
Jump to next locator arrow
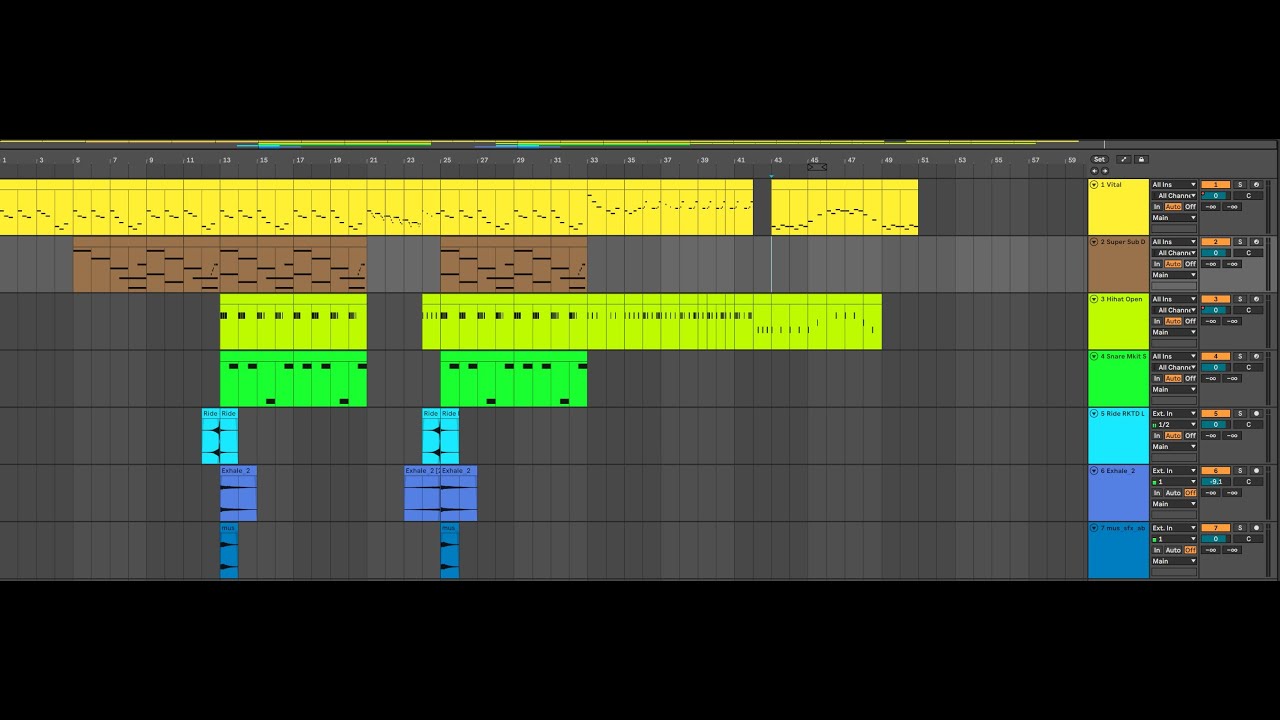coord(1105,171)
